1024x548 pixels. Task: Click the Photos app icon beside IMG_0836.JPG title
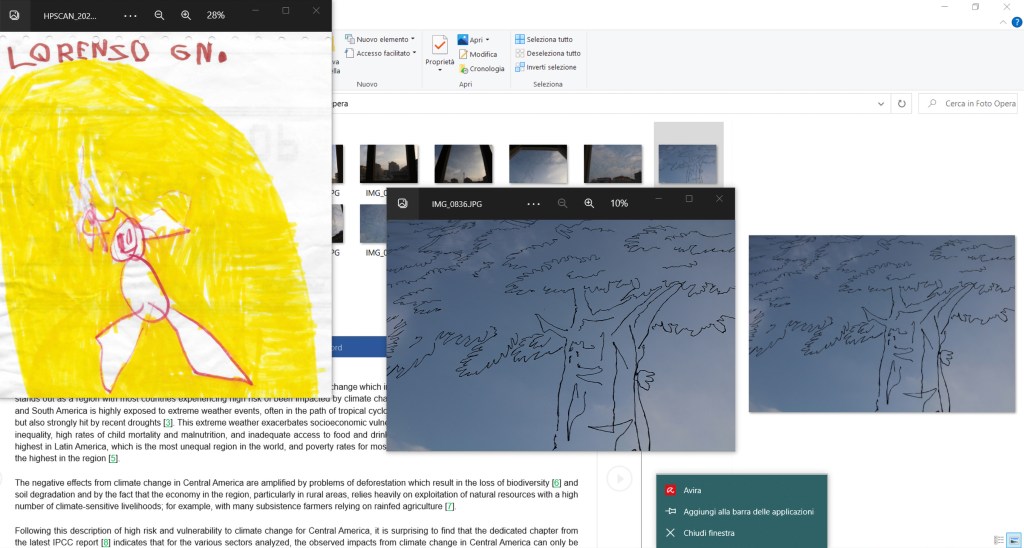pyautogui.click(x=402, y=203)
